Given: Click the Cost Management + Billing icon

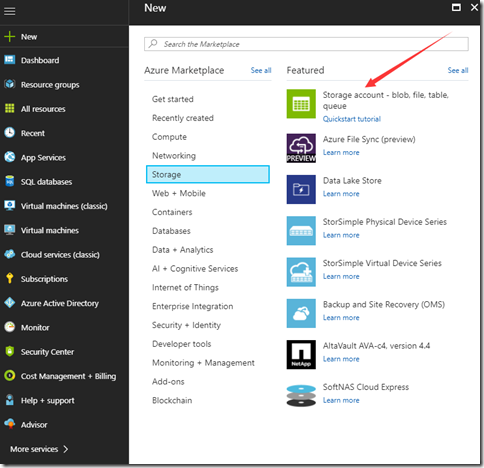Looking at the screenshot, I should tap(10, 375).
